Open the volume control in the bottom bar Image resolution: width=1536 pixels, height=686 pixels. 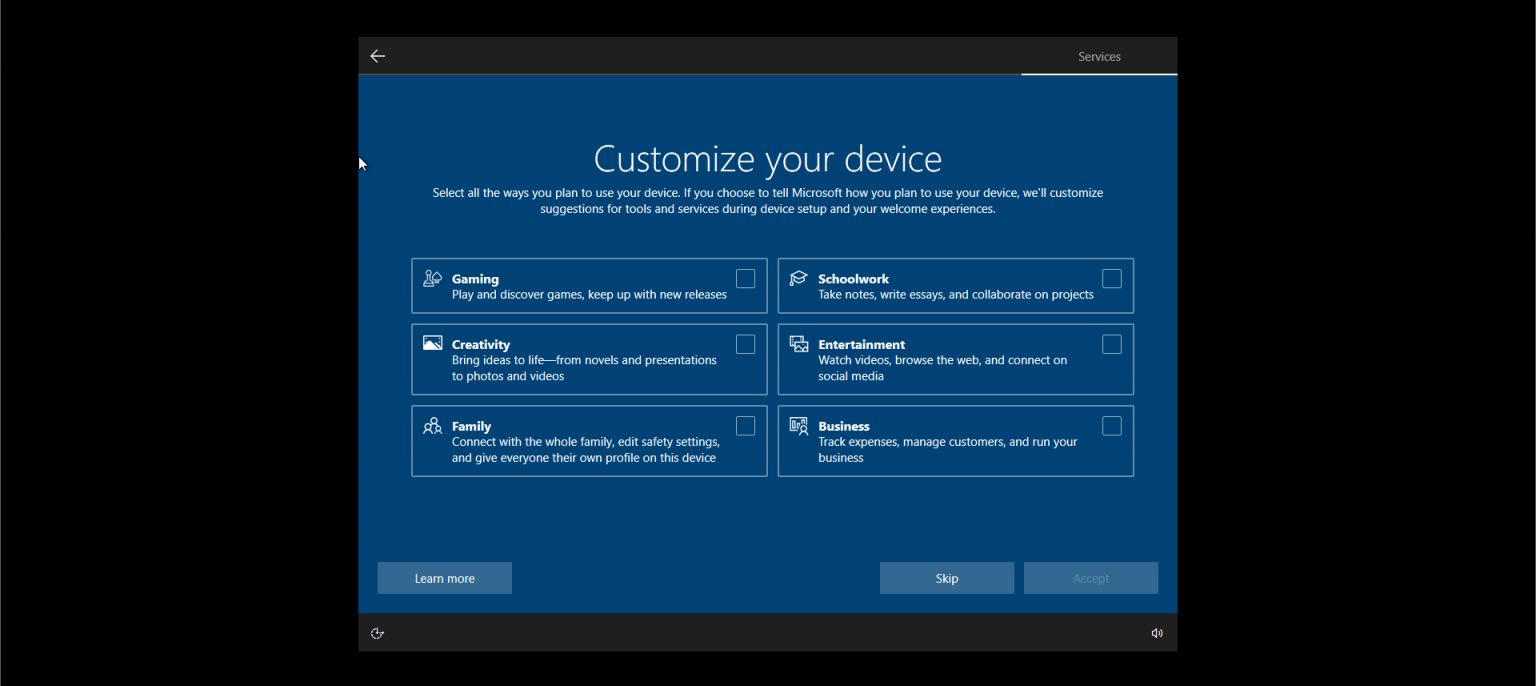point(1157,632)
